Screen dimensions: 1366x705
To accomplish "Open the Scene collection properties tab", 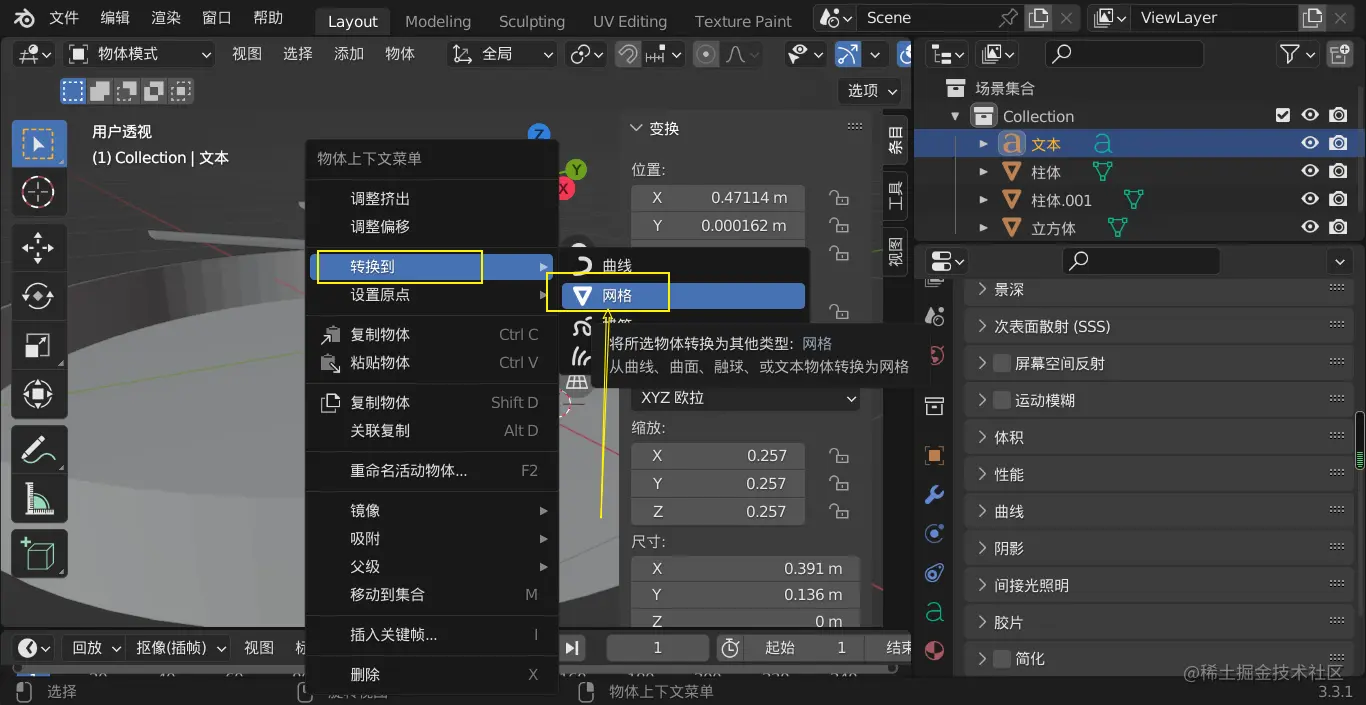I will click(935, 406).
